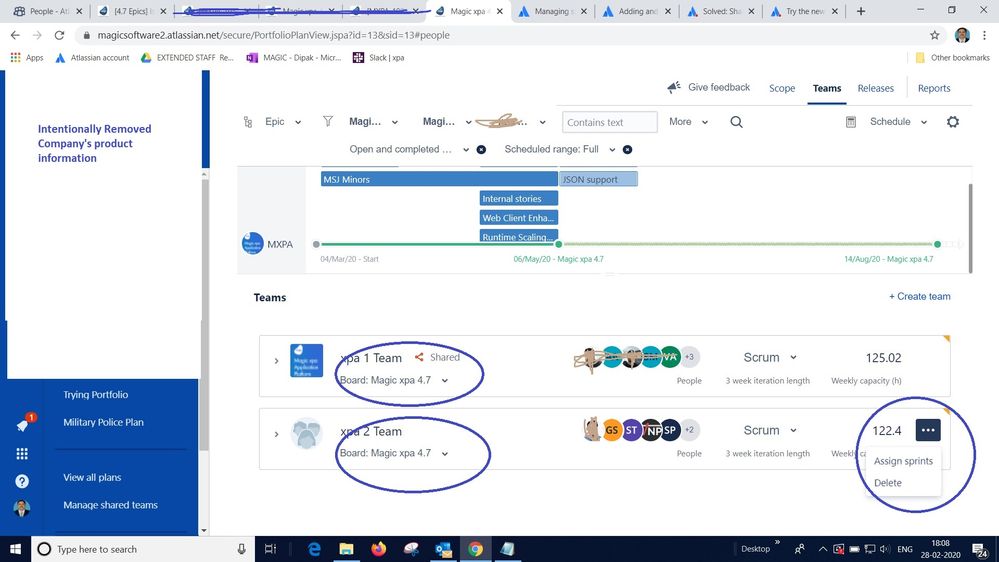Open the Schedule view dropdown
The image size is (999, 562).
(898, 122)
